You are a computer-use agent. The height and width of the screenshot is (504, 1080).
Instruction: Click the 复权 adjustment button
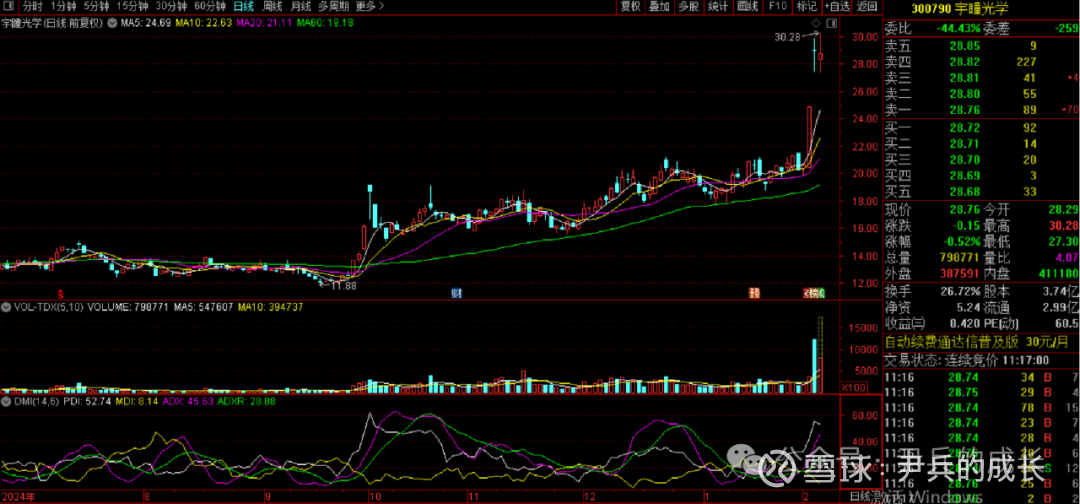click(x=630, y=7)
